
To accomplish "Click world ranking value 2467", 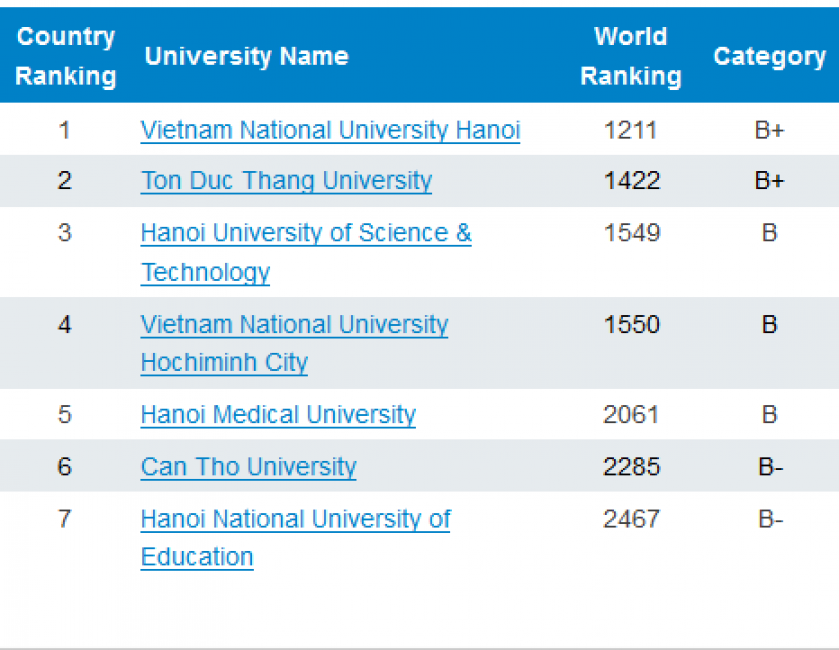I will click(631, 519).
